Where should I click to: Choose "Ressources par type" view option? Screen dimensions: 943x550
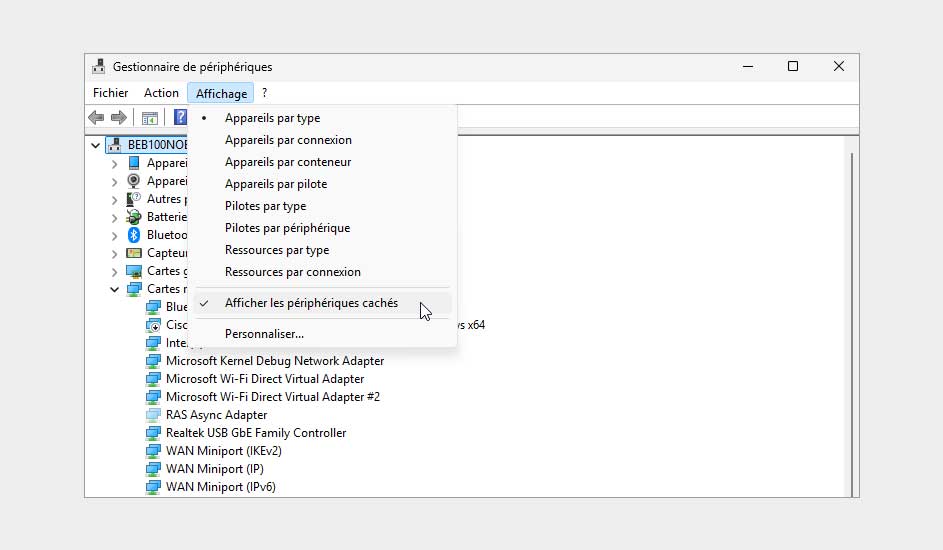pos(277,250)
